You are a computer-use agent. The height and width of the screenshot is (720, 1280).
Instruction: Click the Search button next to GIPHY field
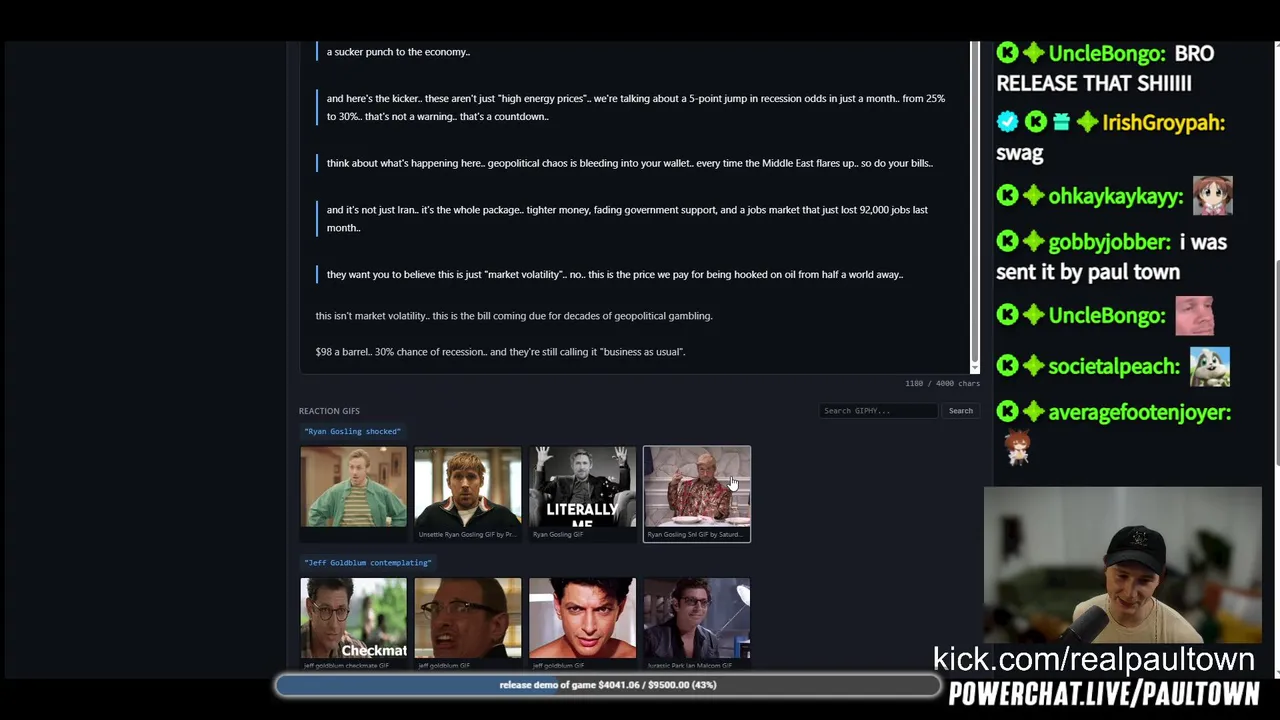tap(960, 411)
